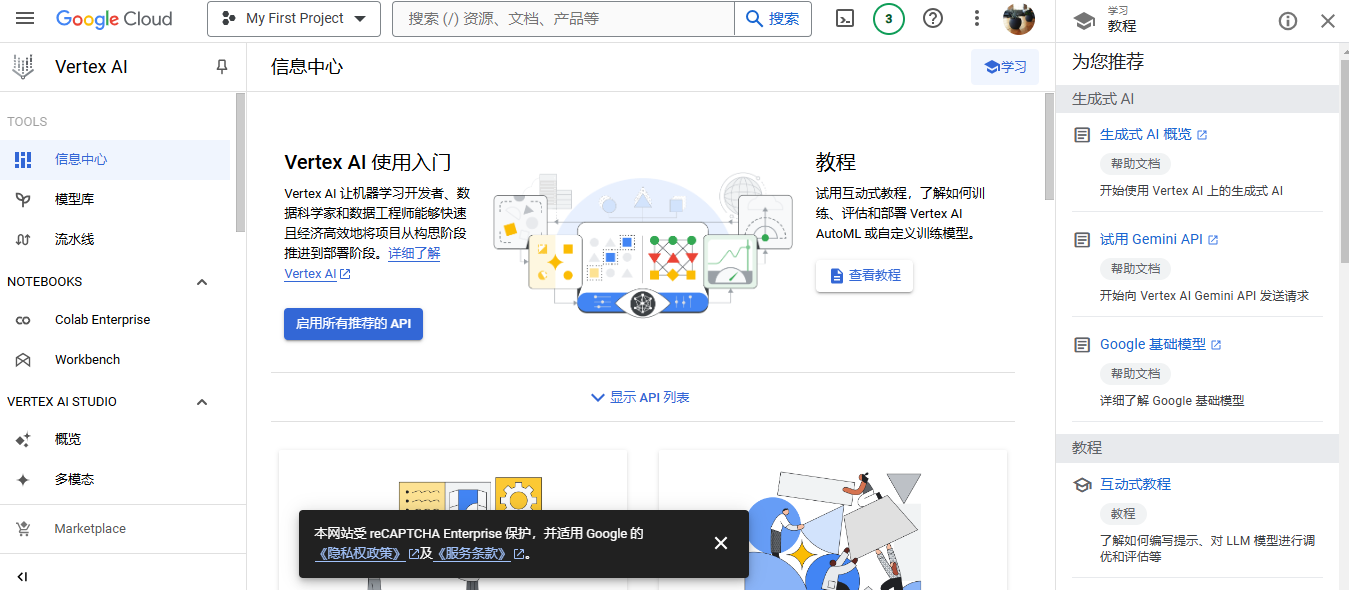Viewport: 1349px width, 590px height.
Task: Click the TOOLS section label
Action: 27,122
